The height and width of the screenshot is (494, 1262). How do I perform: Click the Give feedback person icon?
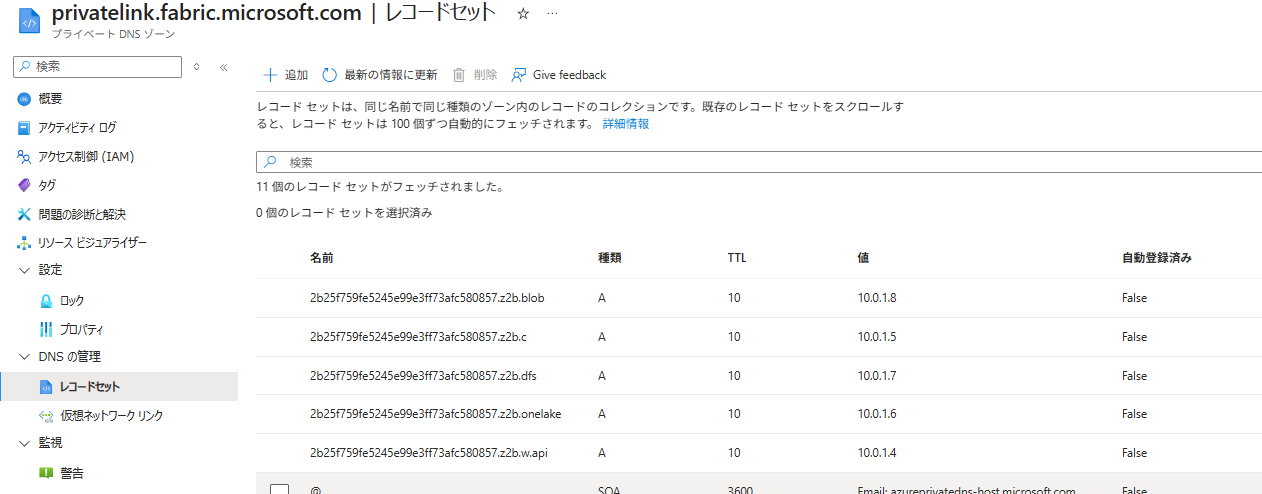pos(518,75)
